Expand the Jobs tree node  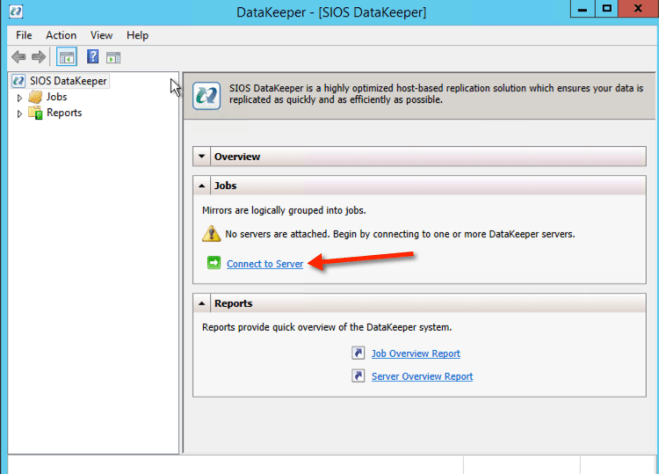pos(19,97)
